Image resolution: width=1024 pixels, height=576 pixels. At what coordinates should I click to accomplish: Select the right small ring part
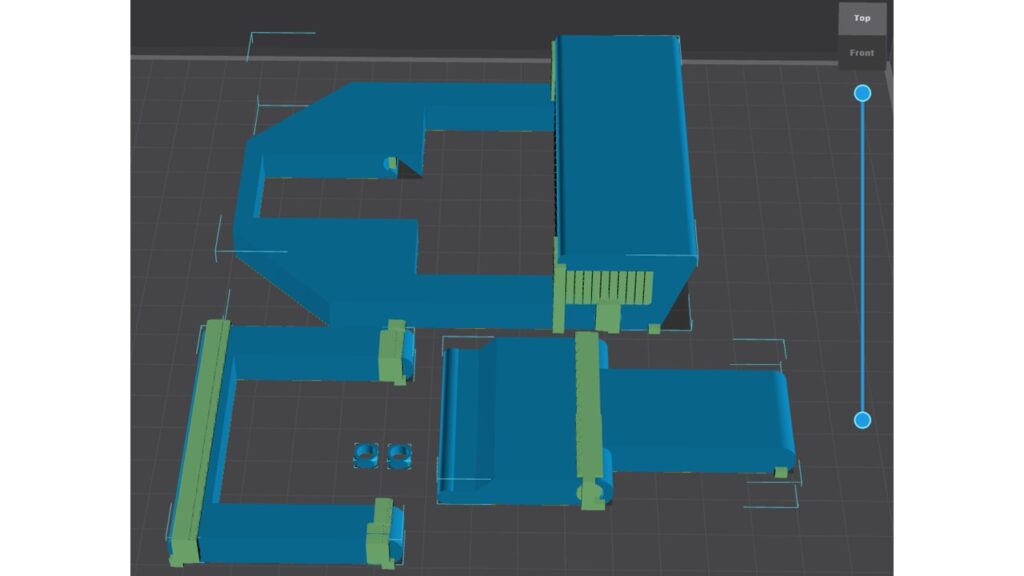(399, 455)
